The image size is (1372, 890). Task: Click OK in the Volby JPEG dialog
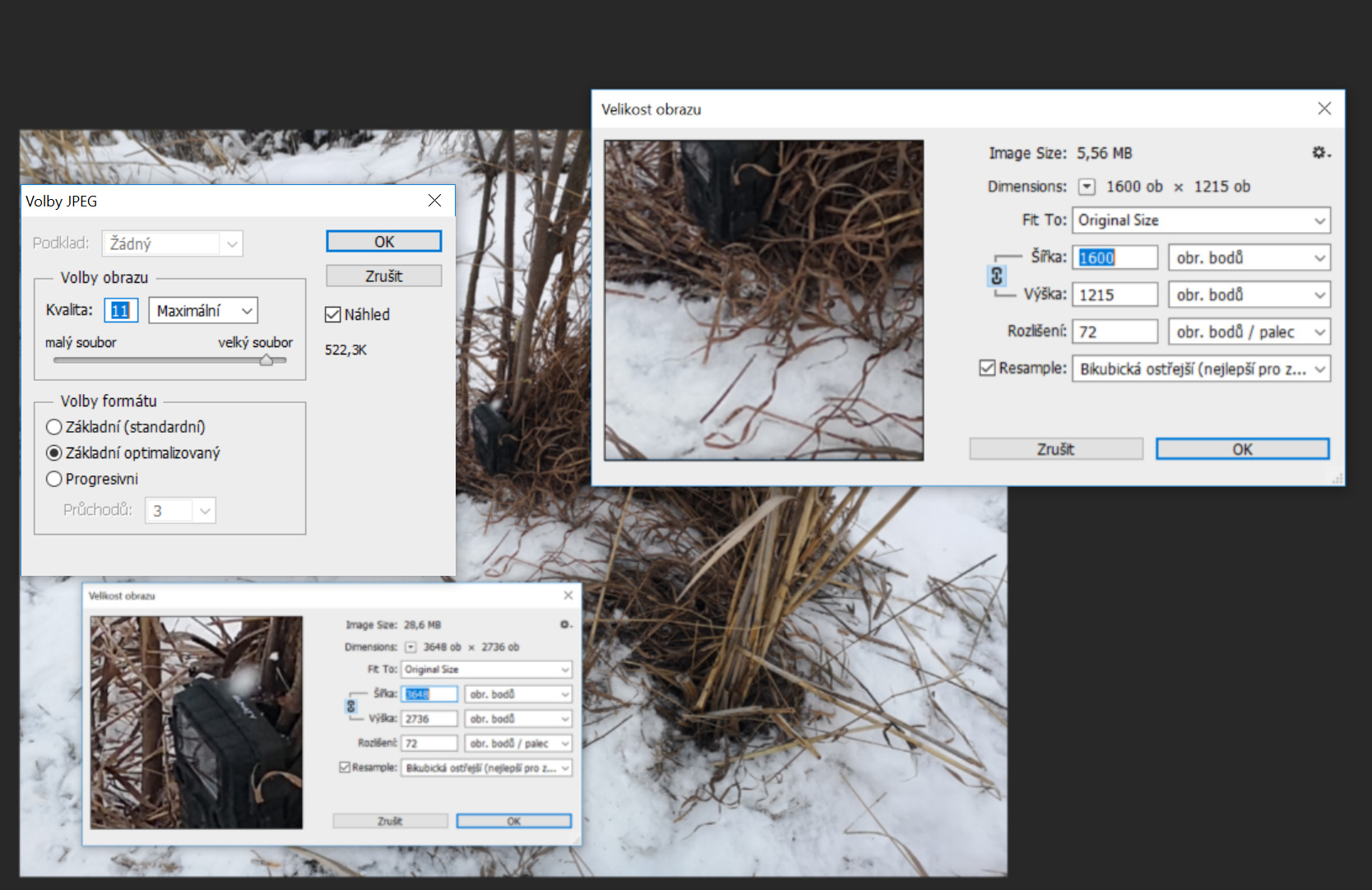383,242
